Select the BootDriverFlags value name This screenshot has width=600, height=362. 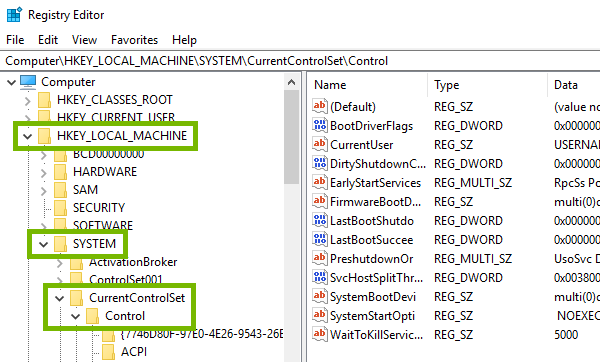point(372,126)
